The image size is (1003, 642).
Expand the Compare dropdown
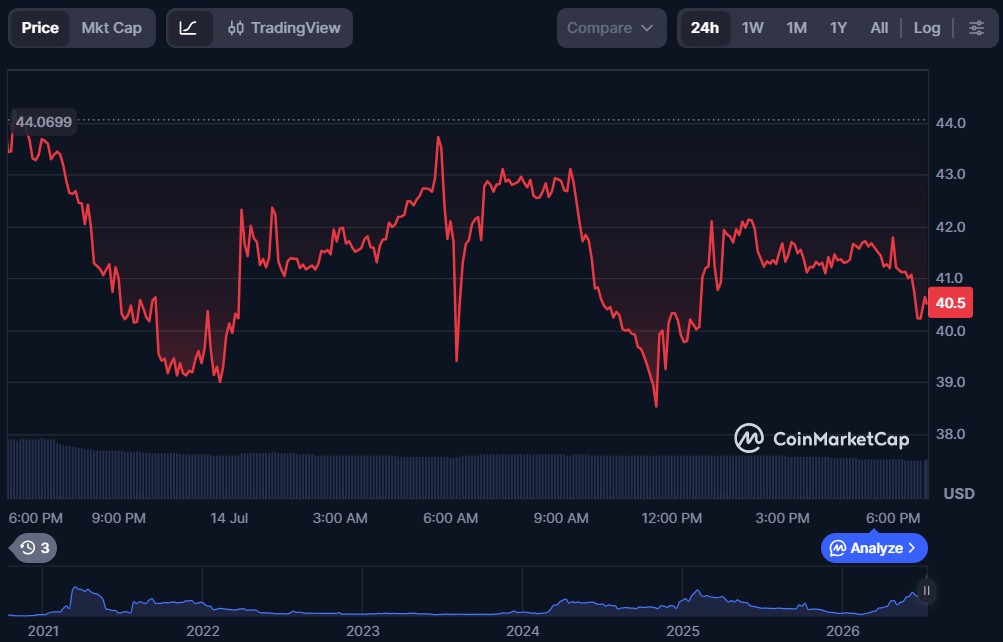(612, 28)
